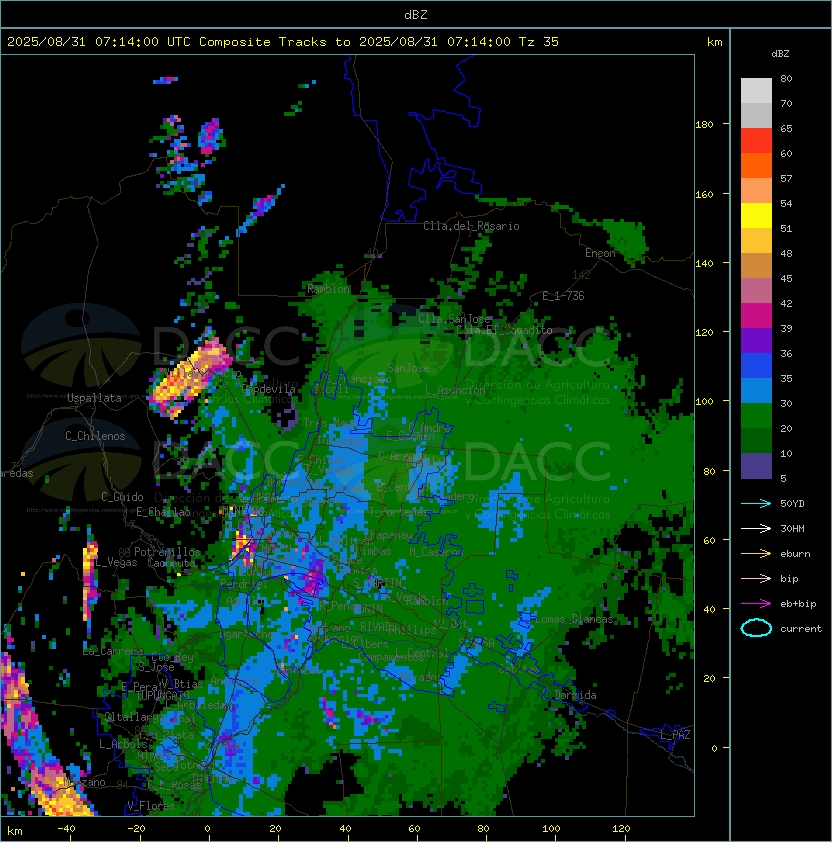Click the La_Carrera place label
The height and width of the screenshot is (842, 832).
[x=113, y=651]
